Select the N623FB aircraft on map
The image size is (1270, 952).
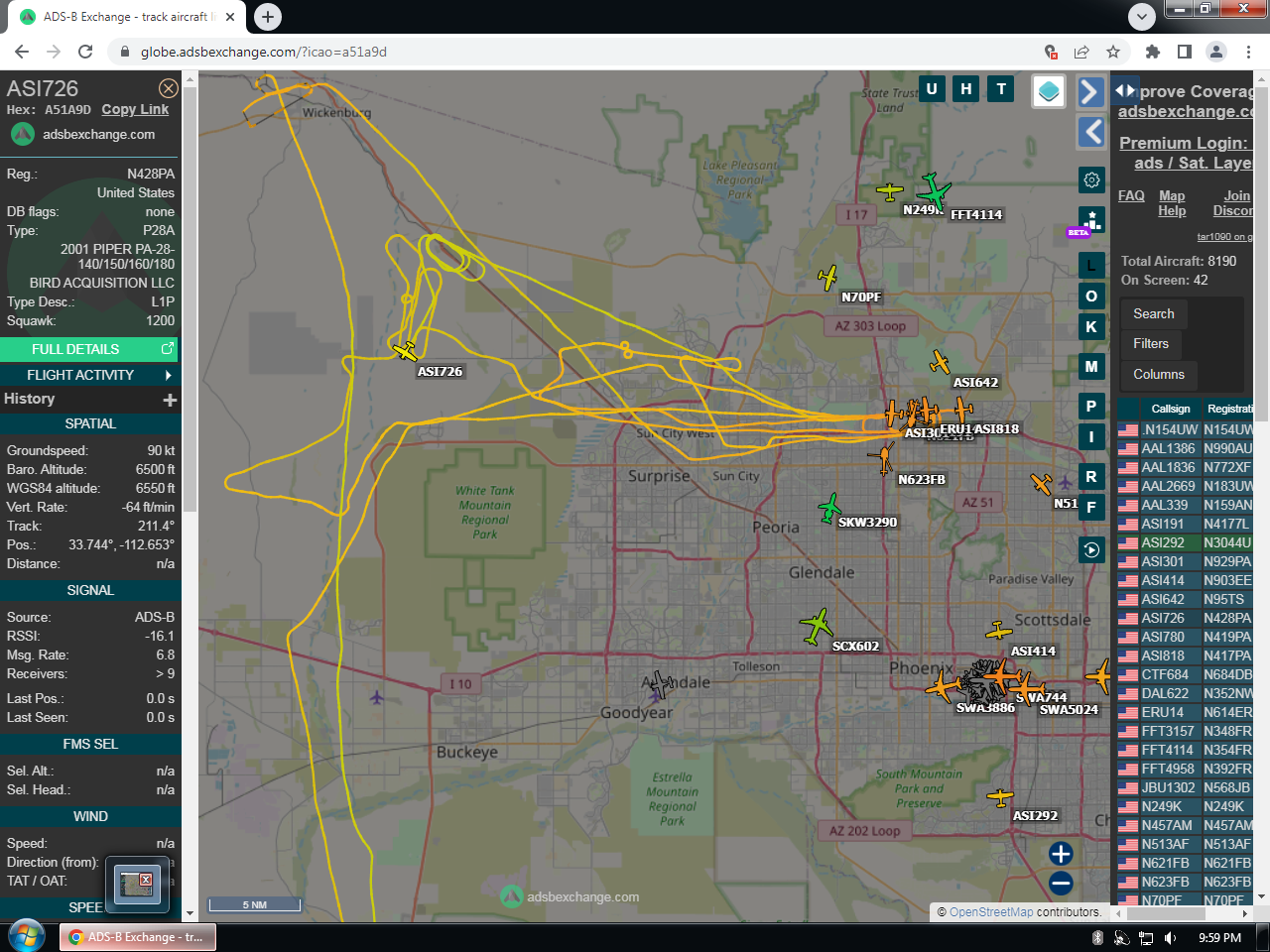[x=883, y=457]
